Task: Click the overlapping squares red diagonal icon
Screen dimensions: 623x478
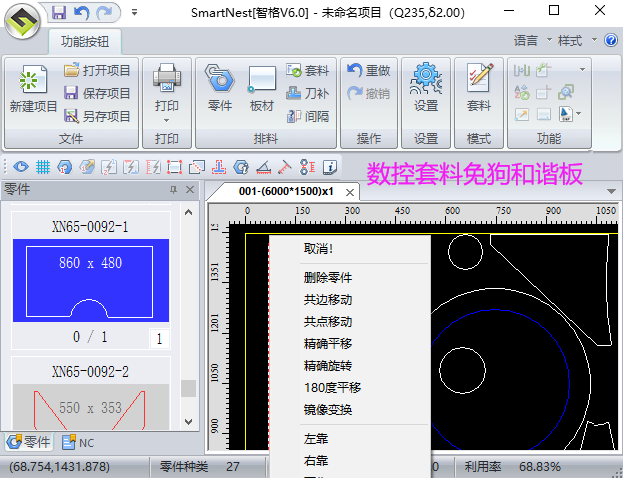Action: pos(197,167)
